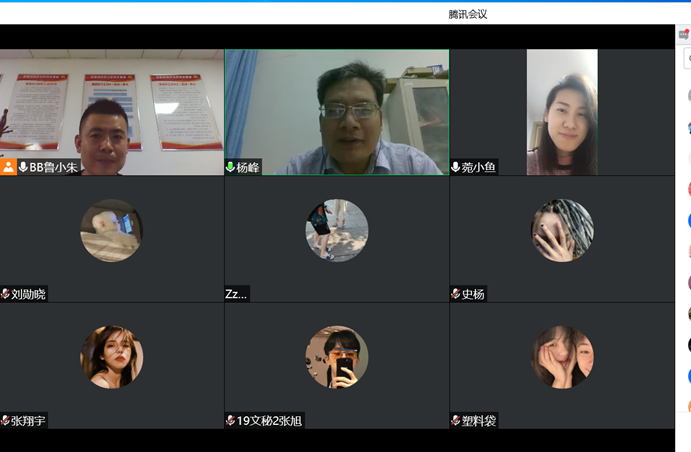Click the muted mic icon for 张翔宇

[x=5, y=421]
